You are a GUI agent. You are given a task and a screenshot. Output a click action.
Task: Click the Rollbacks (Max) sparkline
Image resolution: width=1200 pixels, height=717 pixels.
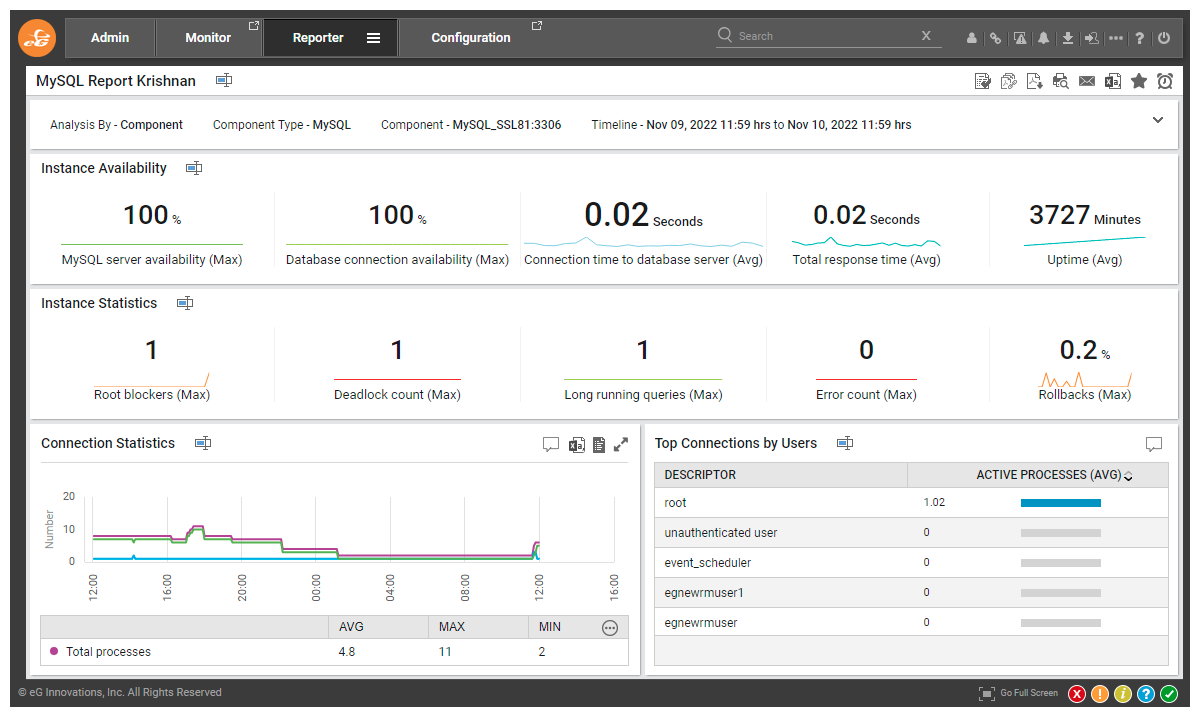1085,380
